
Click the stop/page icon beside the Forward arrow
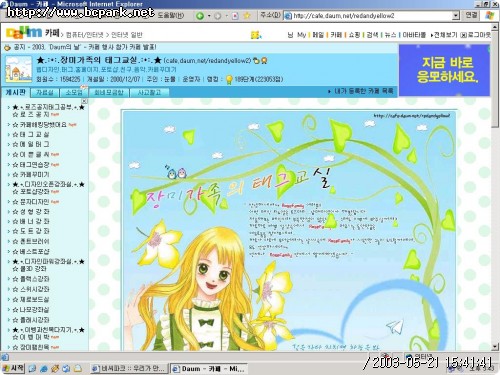pyautogui.click(x=235, y=16)
